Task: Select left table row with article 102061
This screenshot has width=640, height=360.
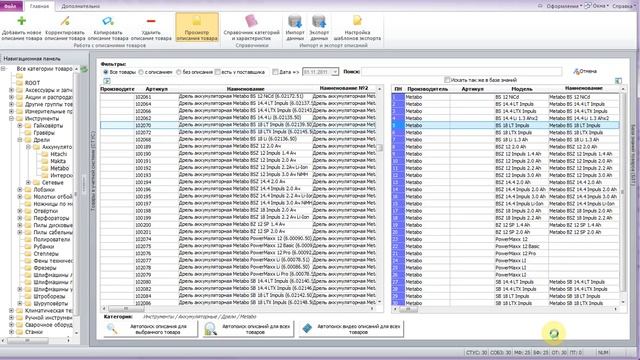Action: [x=238, y=96]
